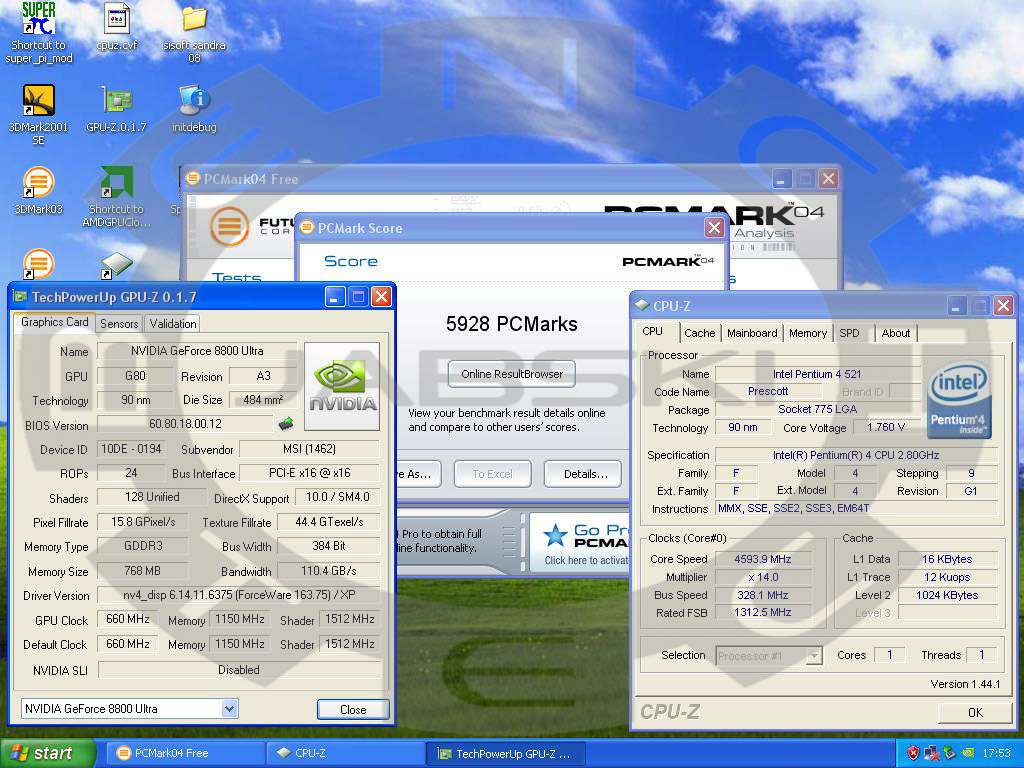Click the Core Voltage value 1.760 V
This screenshot has height=768, width=1024.
(x=886, y=427)
